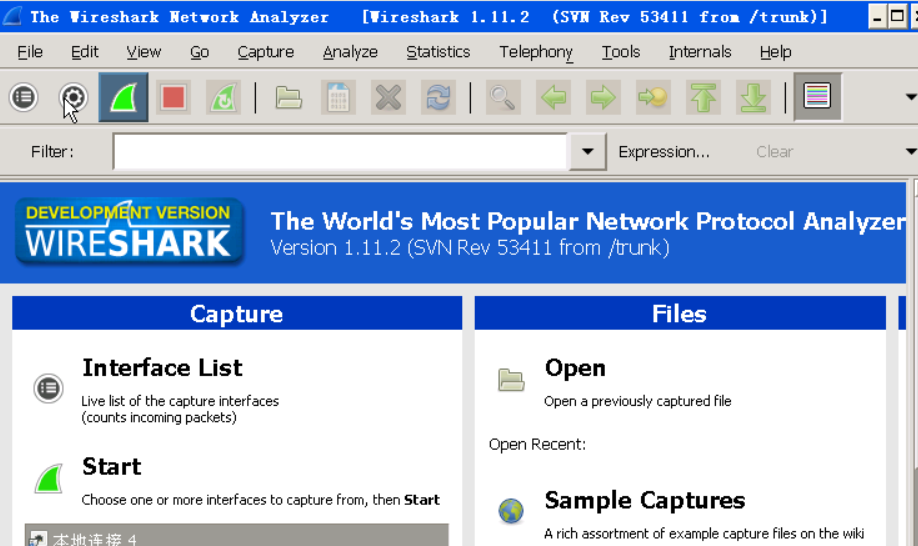Go forward in packet history arrow

(x=602, y=97)
